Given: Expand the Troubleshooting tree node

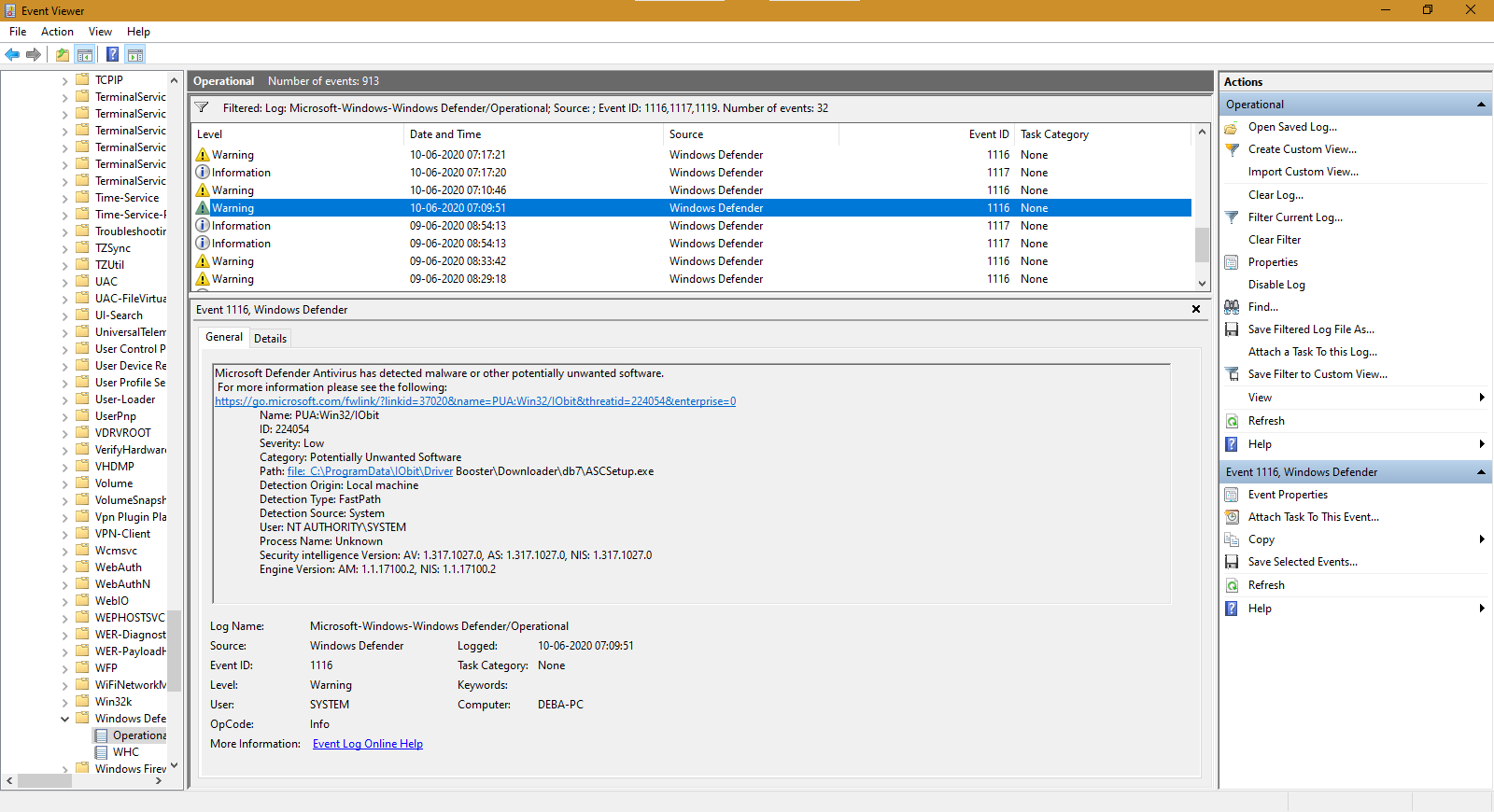Looking at the screenshot, I should coord(64,231).
